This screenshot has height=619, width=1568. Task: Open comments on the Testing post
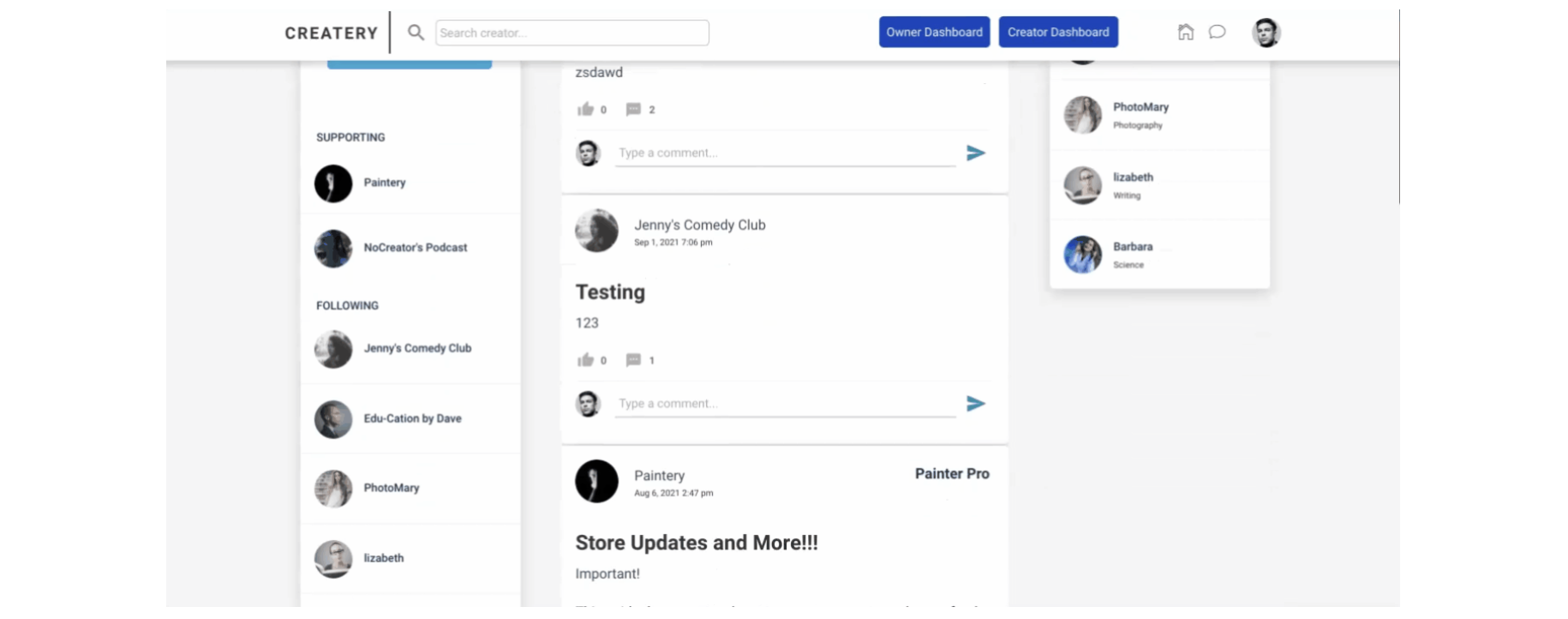(633, 360)
